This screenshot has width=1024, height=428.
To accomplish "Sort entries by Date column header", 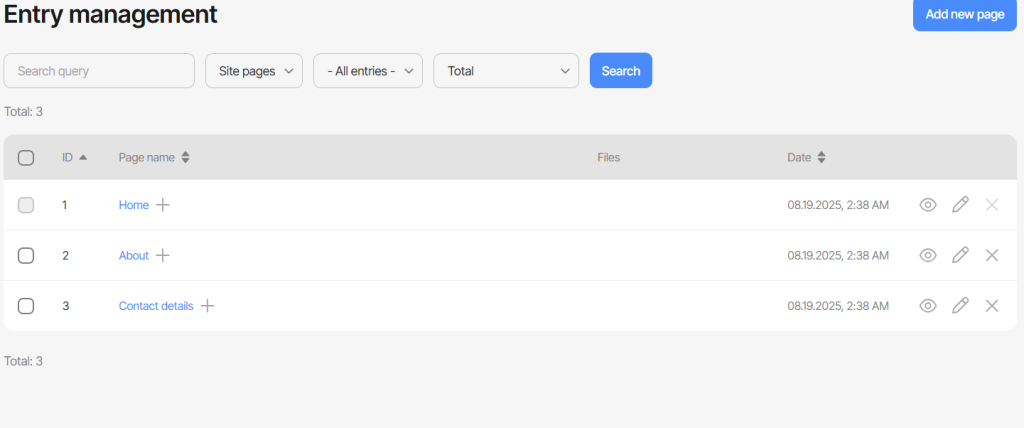I will coord(807,157).
